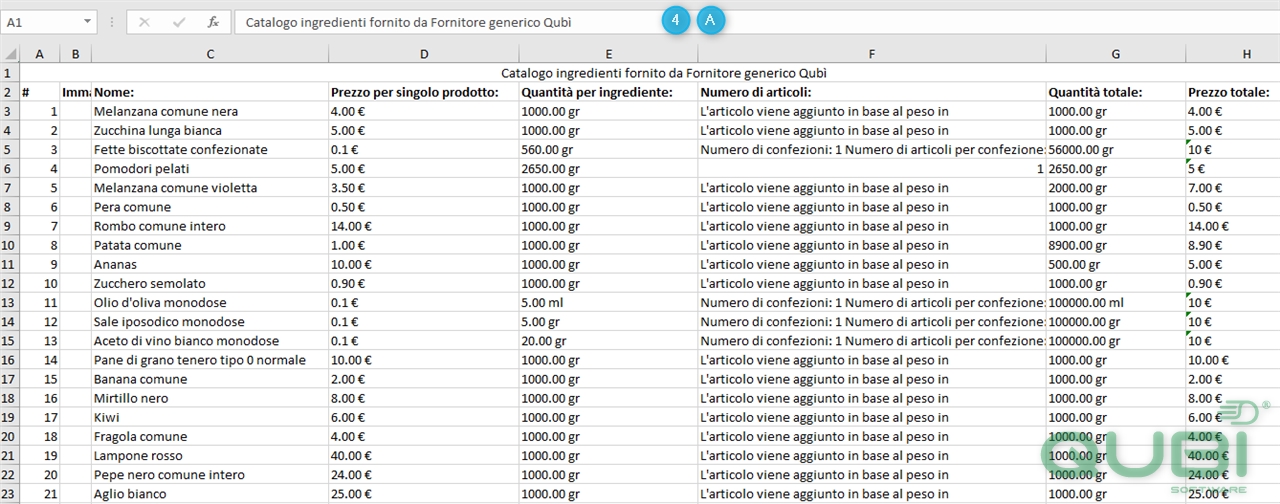Click cell 'Pomodori pelati'
Viewport: 1280px width, 504px height.
pos(210,169)
